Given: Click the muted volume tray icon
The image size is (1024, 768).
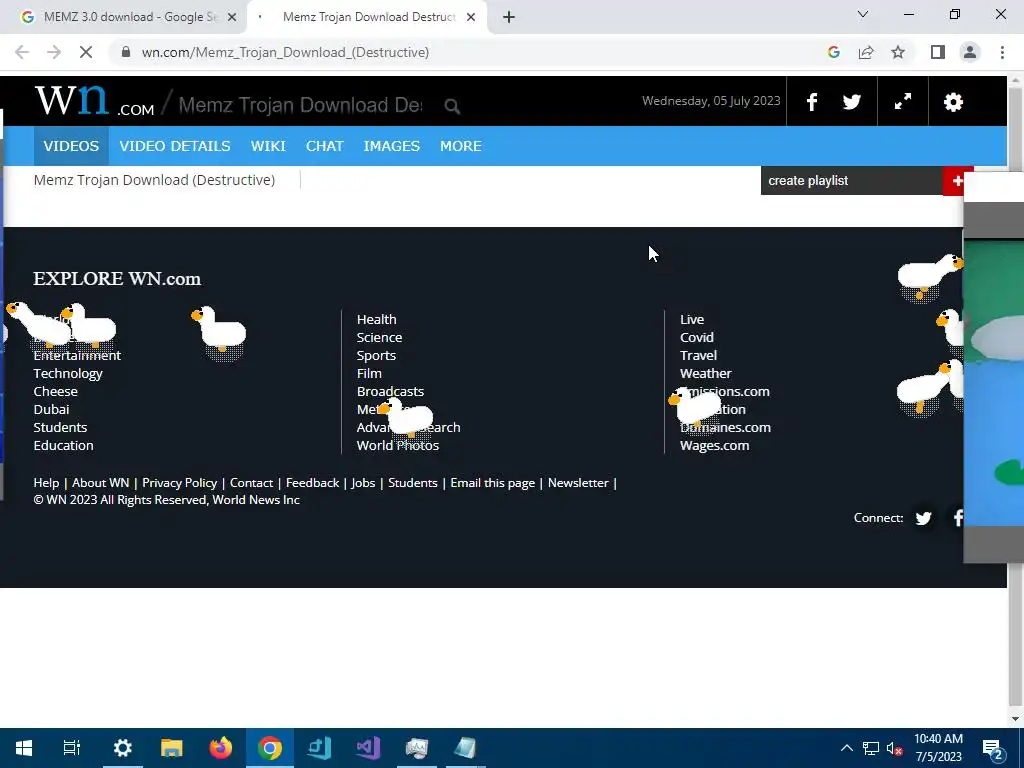Looking at the screenshot, I should tap(894, 748).
